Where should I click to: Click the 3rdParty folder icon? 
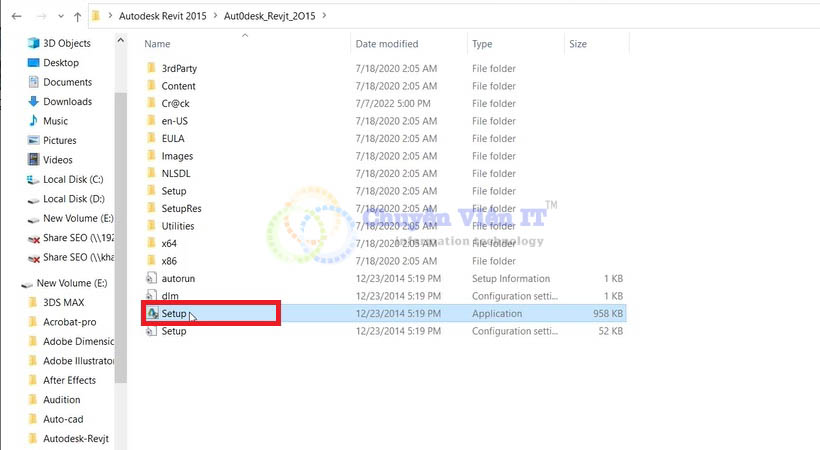(x=151, y=68)
